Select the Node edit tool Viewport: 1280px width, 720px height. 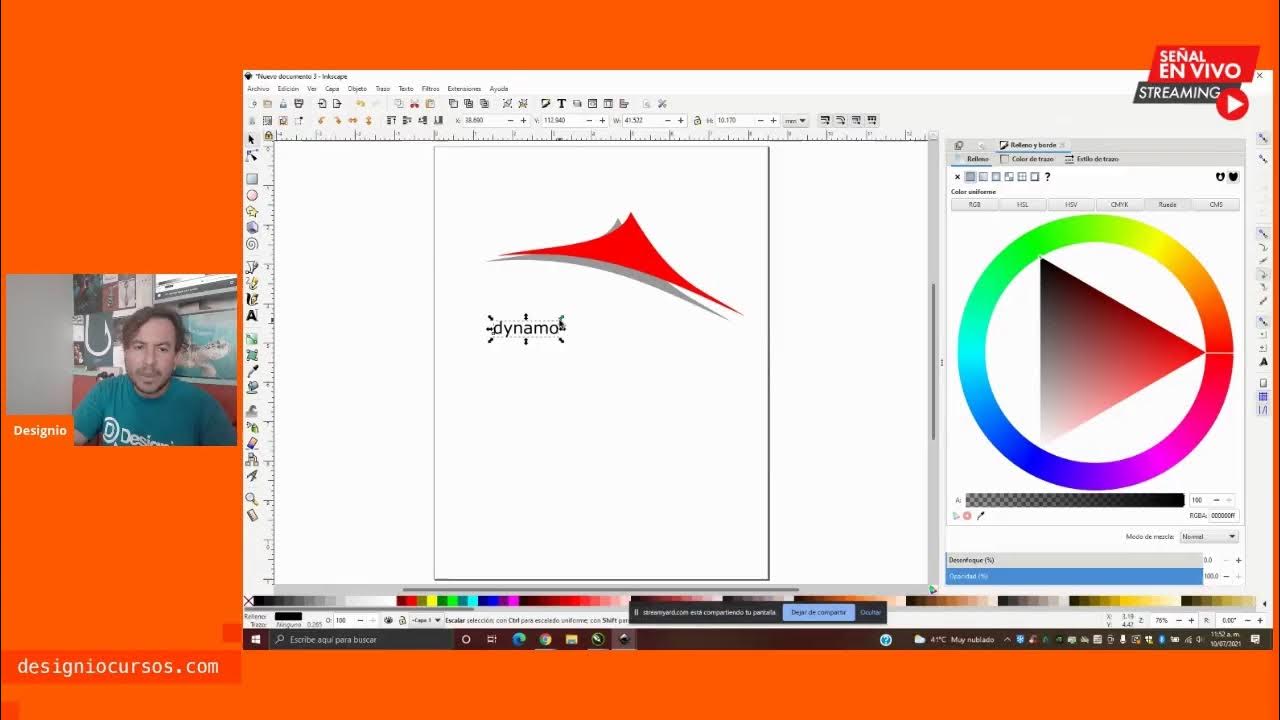(252, 155)
